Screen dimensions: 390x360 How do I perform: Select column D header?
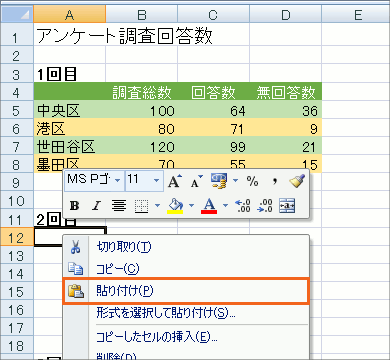[285, 14]
